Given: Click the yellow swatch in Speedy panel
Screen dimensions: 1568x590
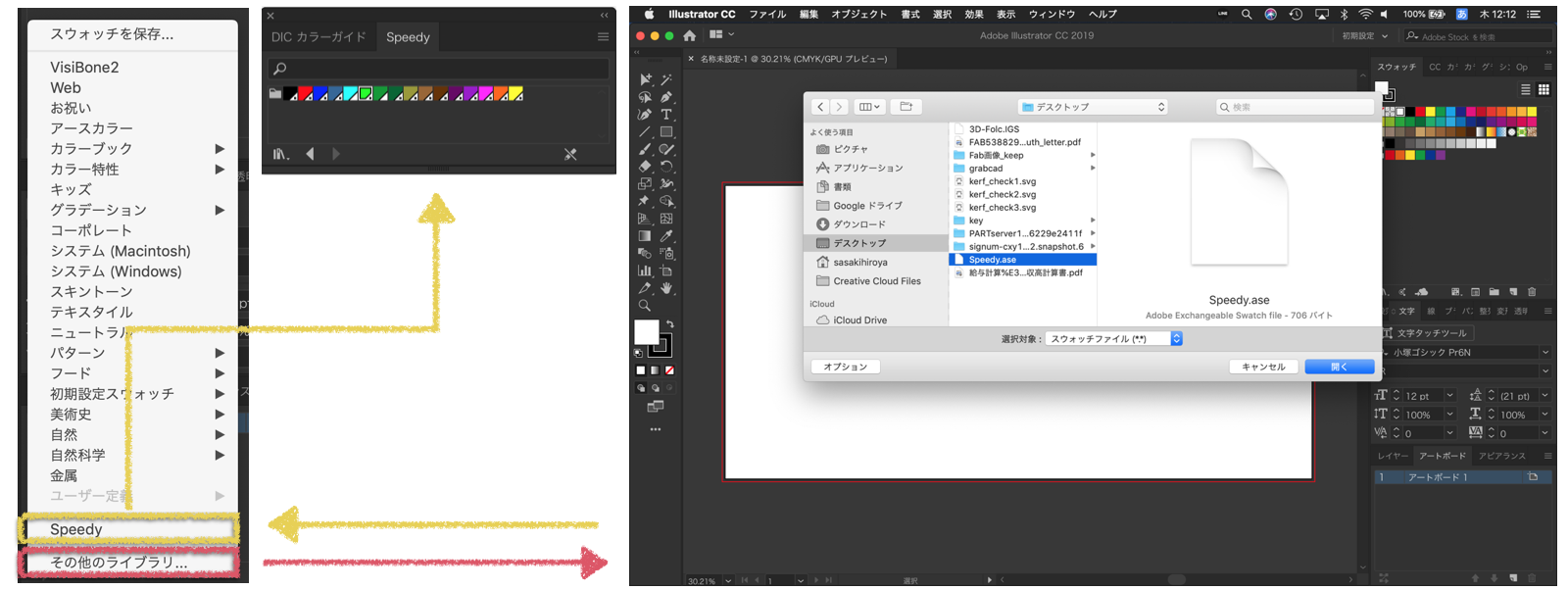Looking at the screenshot, I should click(515, 94).
